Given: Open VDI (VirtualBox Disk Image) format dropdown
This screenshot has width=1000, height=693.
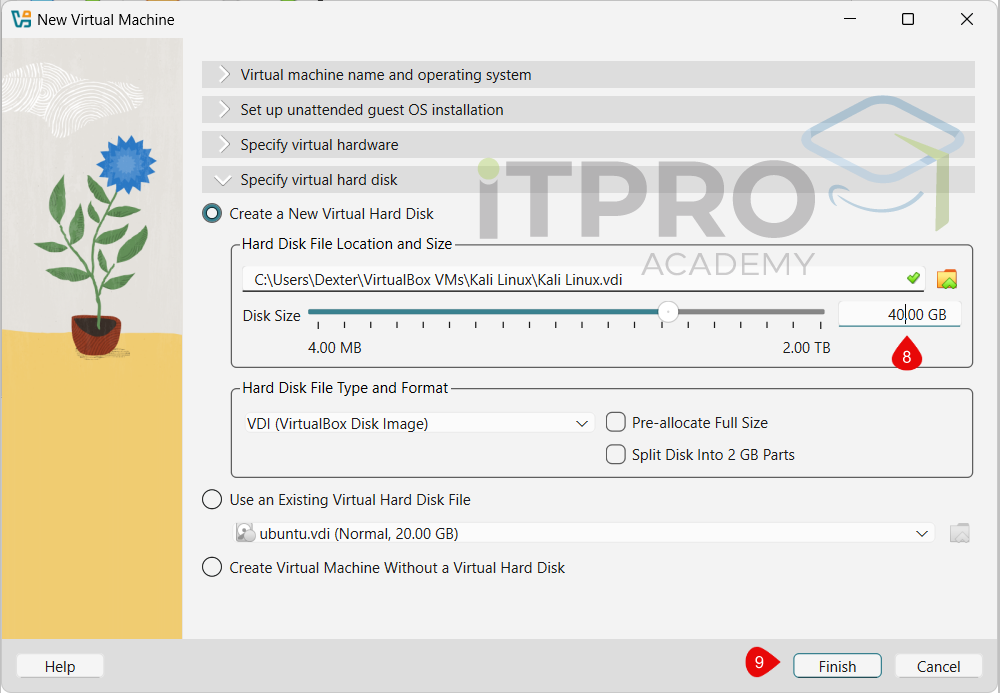Looking at the screenshot, I should tap(420, 423).
